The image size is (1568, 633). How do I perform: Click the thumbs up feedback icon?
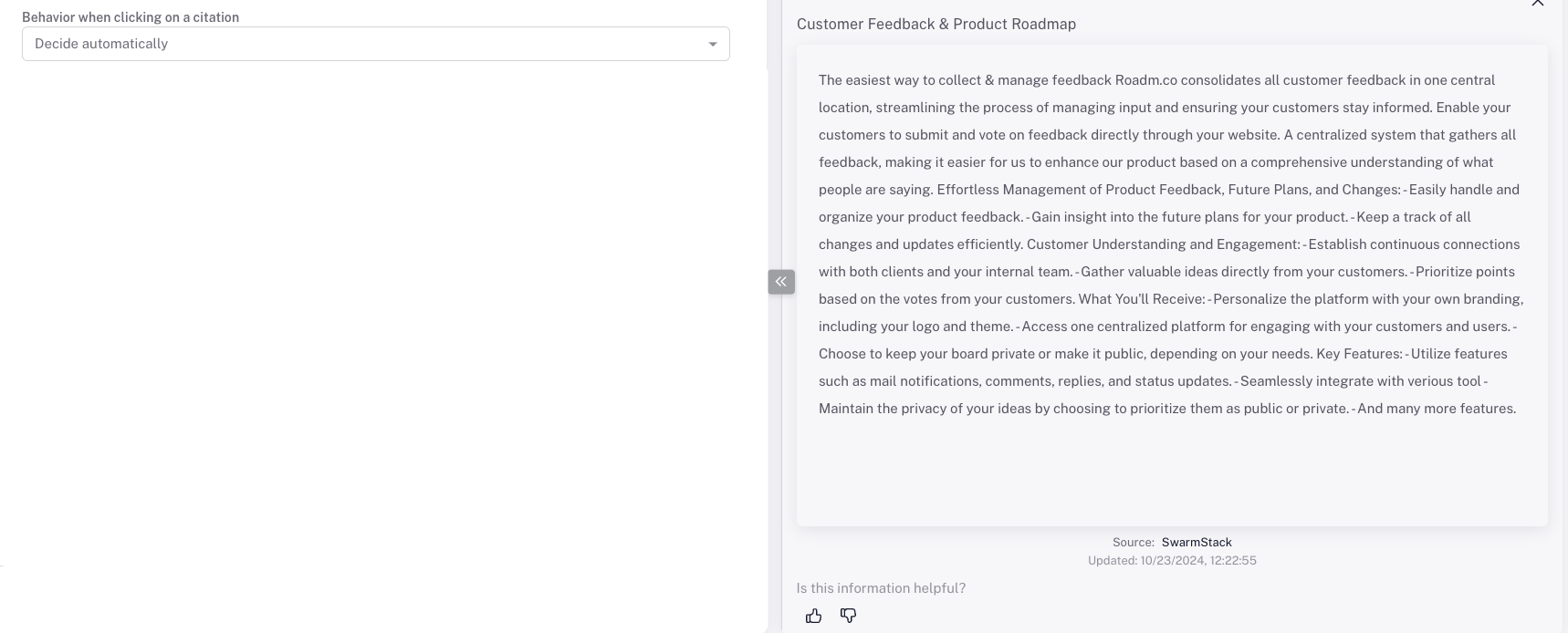tap(813, 617)
